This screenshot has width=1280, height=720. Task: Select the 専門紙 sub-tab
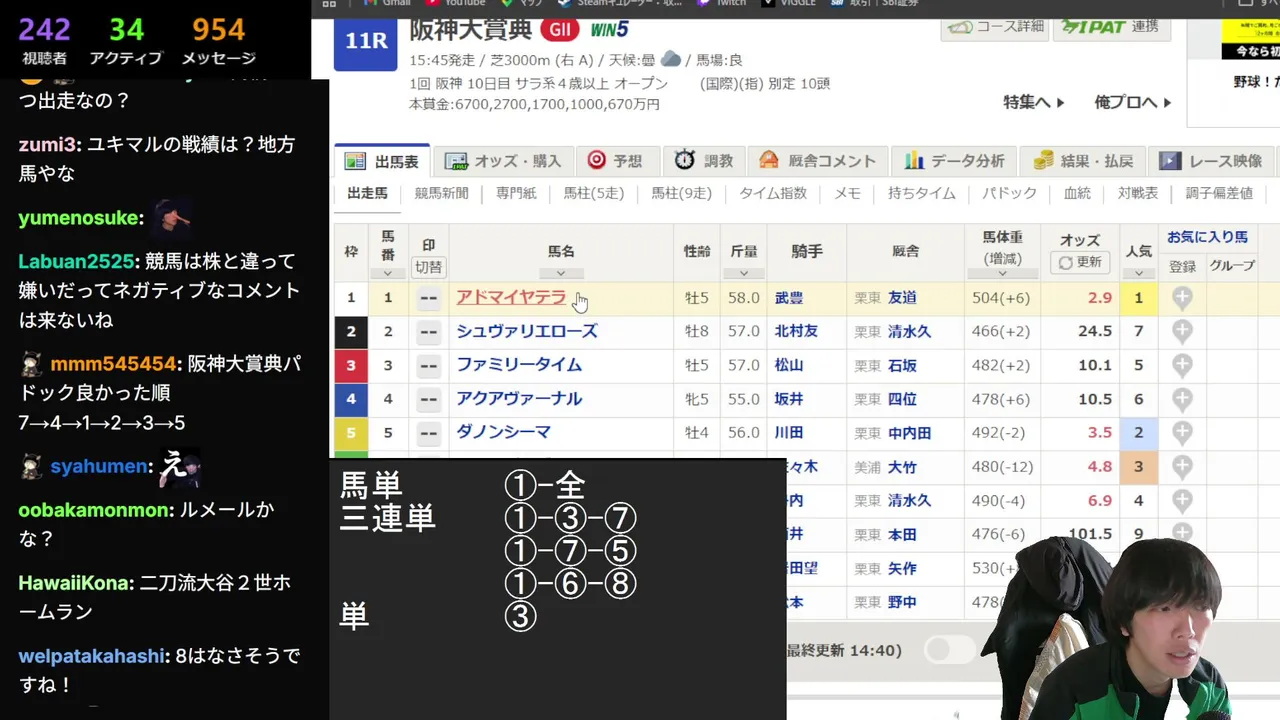[x=516, y=193]
